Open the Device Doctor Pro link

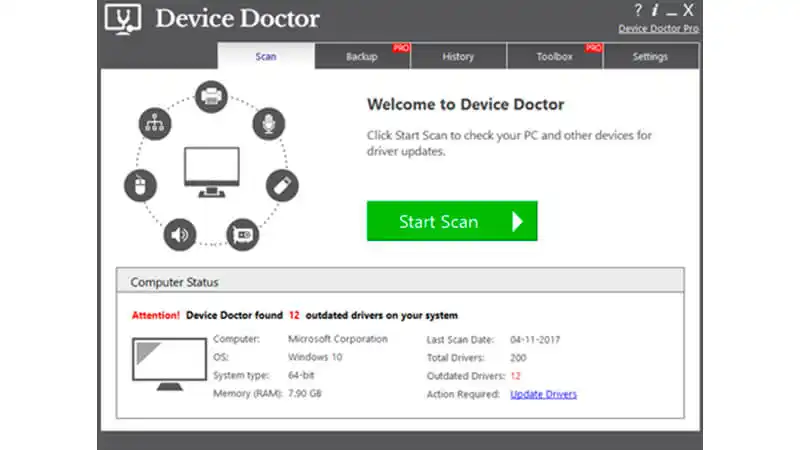pyautogui.click(x=658, y=29)
